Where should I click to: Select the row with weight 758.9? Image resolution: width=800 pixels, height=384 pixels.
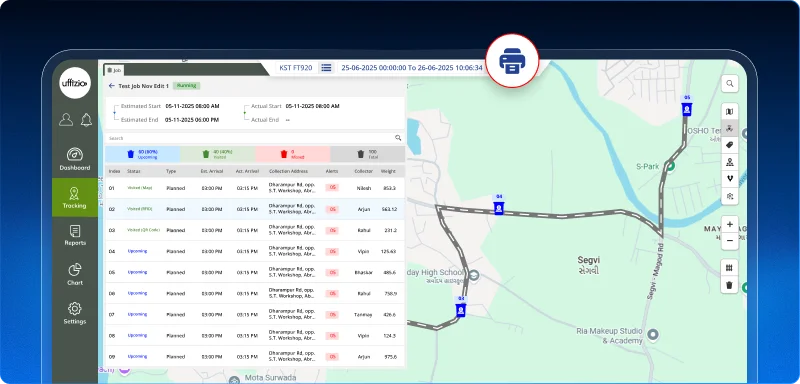tap(255, 293)
